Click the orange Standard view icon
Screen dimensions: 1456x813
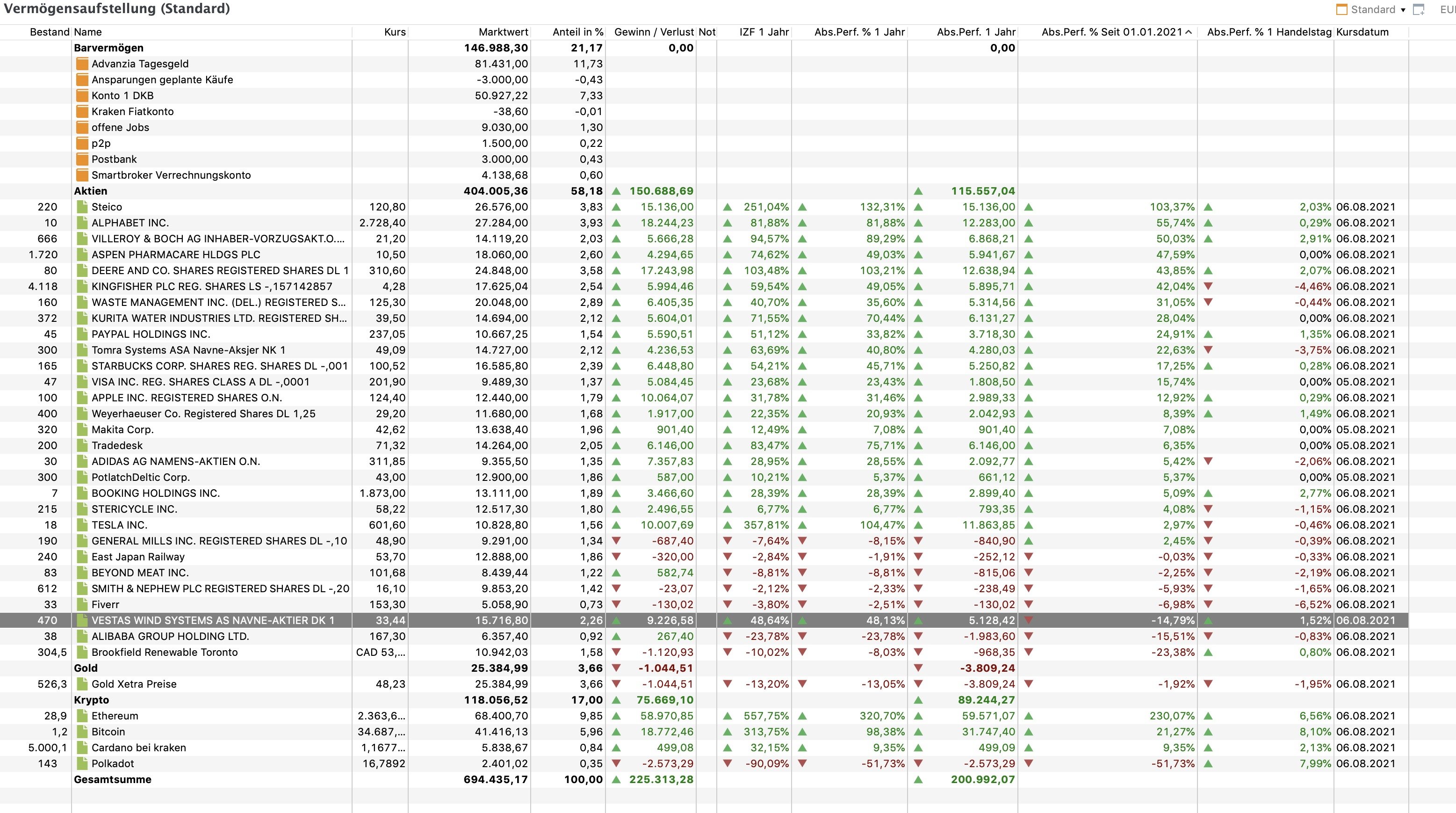[1342, 10]
